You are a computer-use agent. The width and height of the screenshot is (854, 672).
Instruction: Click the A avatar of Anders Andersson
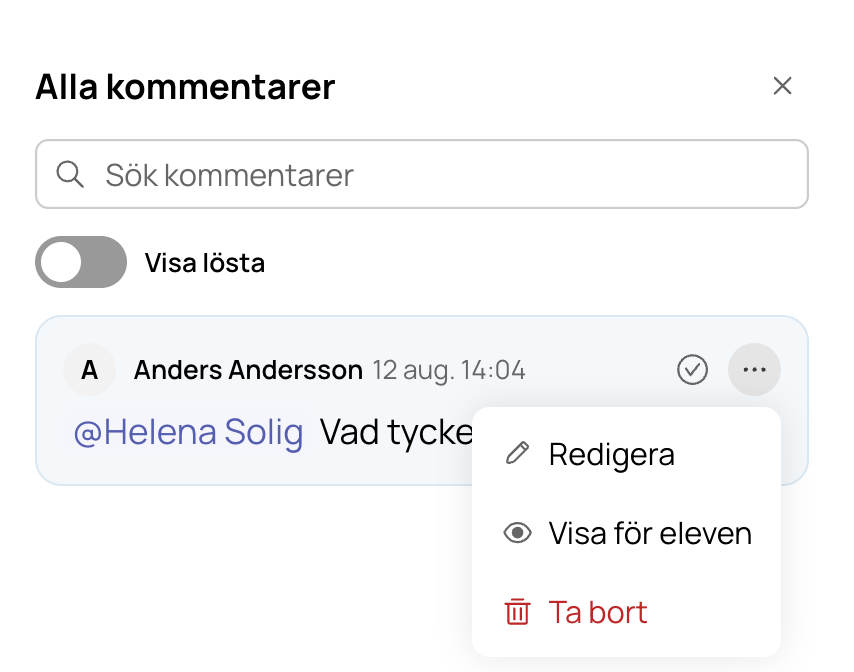[x=89, y=370]
